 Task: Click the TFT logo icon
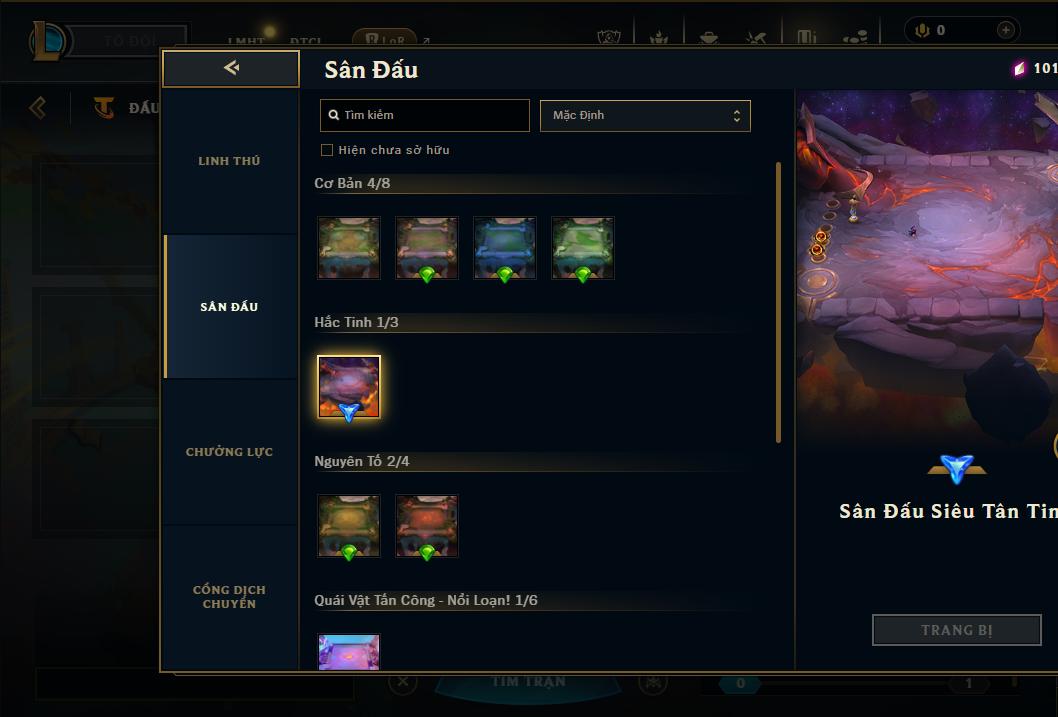click(104, 107)
